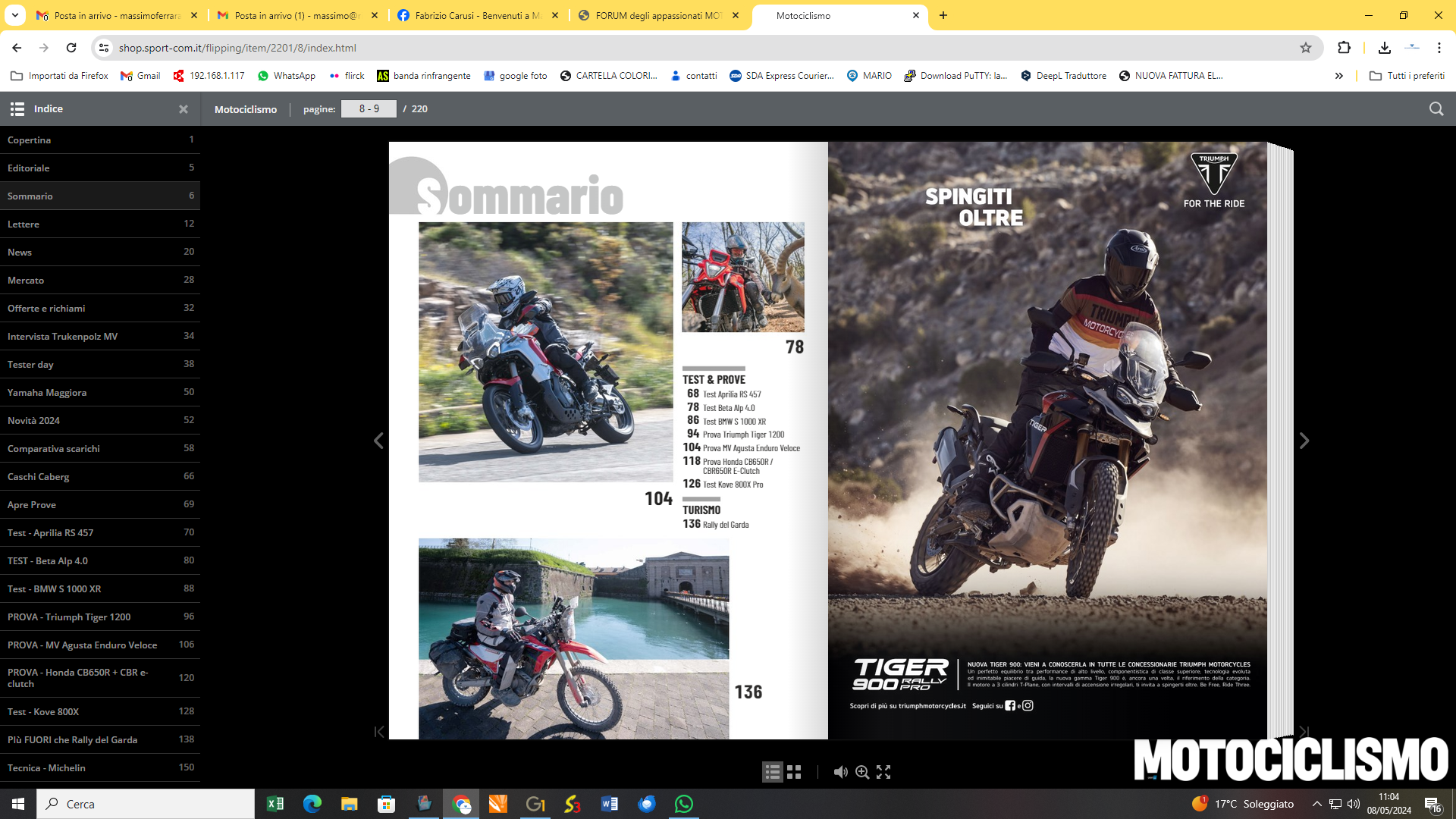Open the search magnifier in viewer toolbar
Screen dimensions: 1456x819
pos(1436,109)
